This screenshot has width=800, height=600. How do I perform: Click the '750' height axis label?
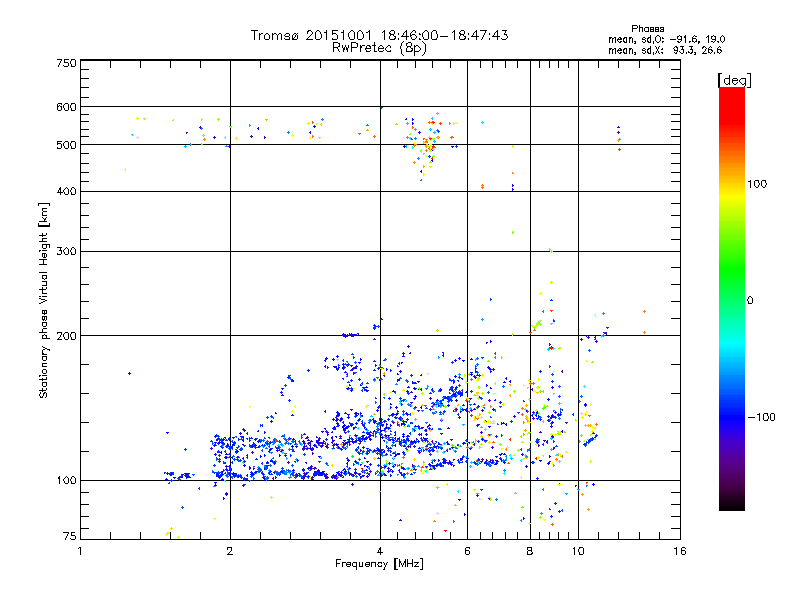click(66, 63)
